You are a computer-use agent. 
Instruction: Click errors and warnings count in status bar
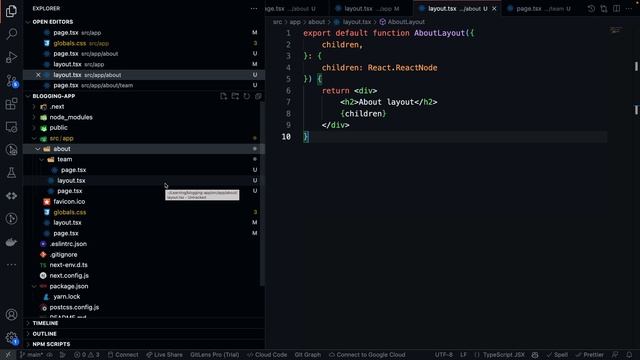click(x=87, y=355)
